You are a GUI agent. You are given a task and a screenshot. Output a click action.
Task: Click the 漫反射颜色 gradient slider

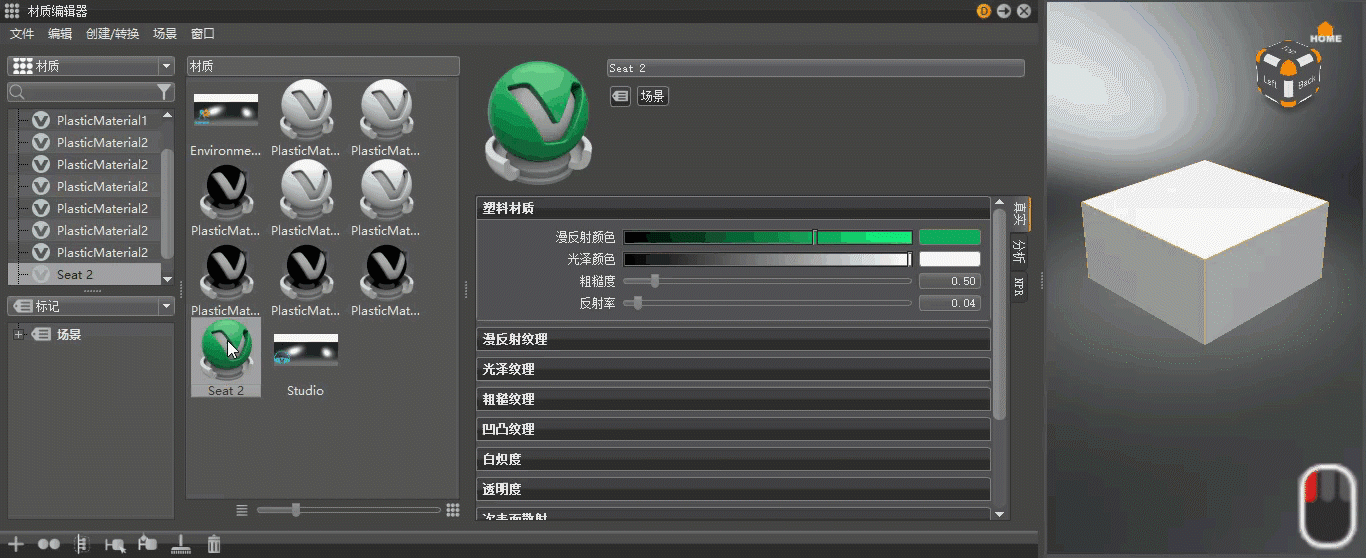pyautogui.click(x=768, y=237)
